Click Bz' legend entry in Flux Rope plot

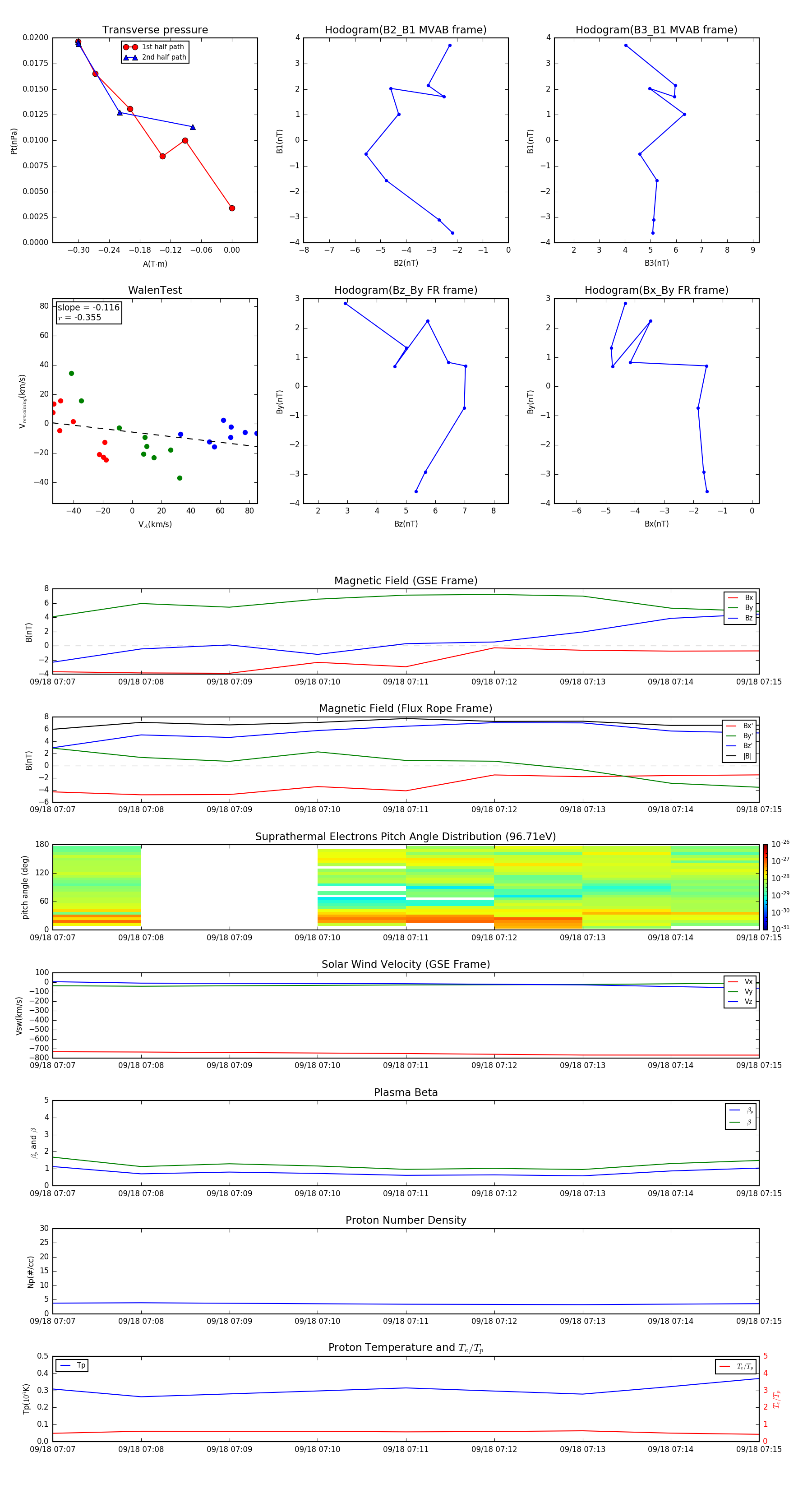click(740, 746)
